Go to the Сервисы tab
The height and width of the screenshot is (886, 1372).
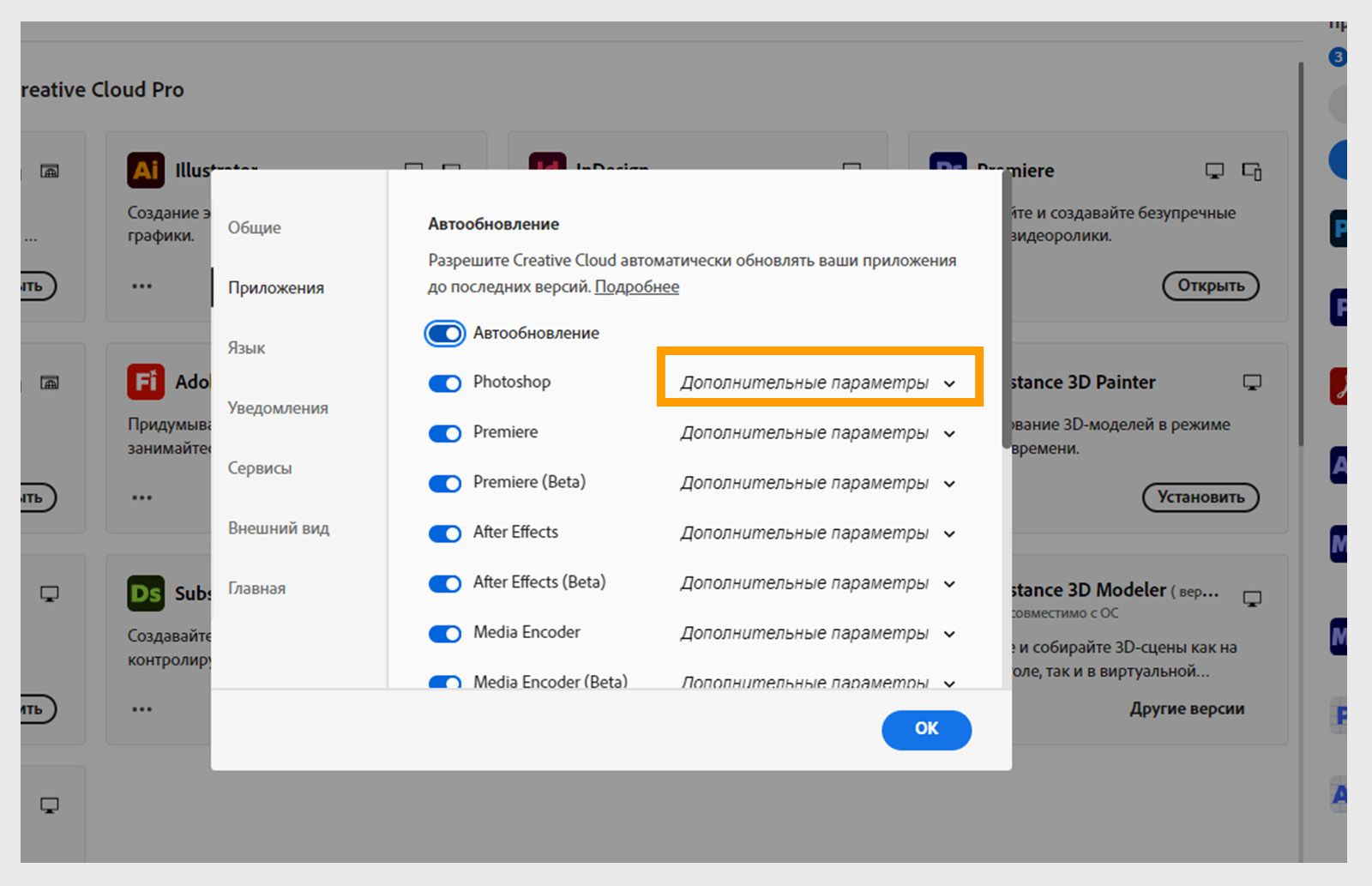(x=260, y=467)
